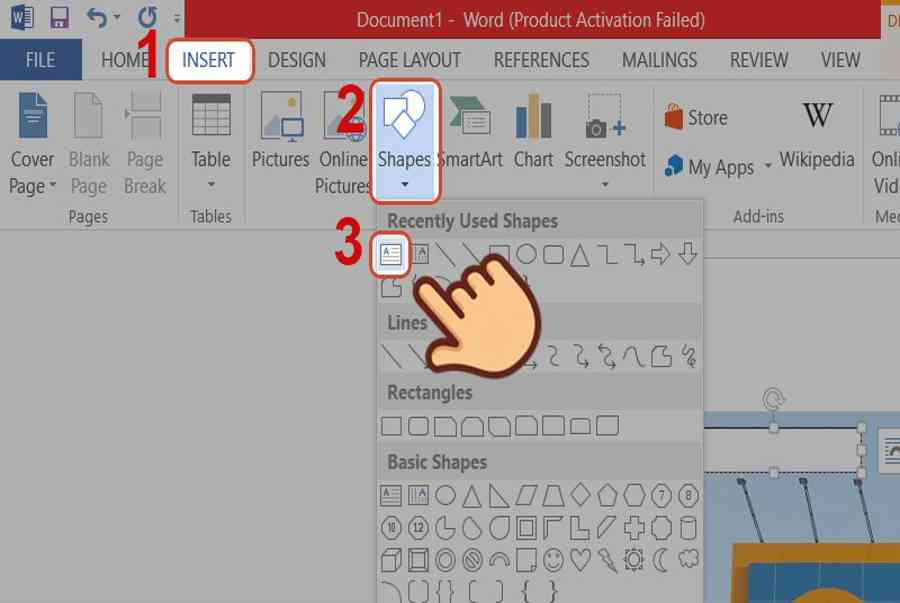Click the Online Pictures button

tap(343, 143)
